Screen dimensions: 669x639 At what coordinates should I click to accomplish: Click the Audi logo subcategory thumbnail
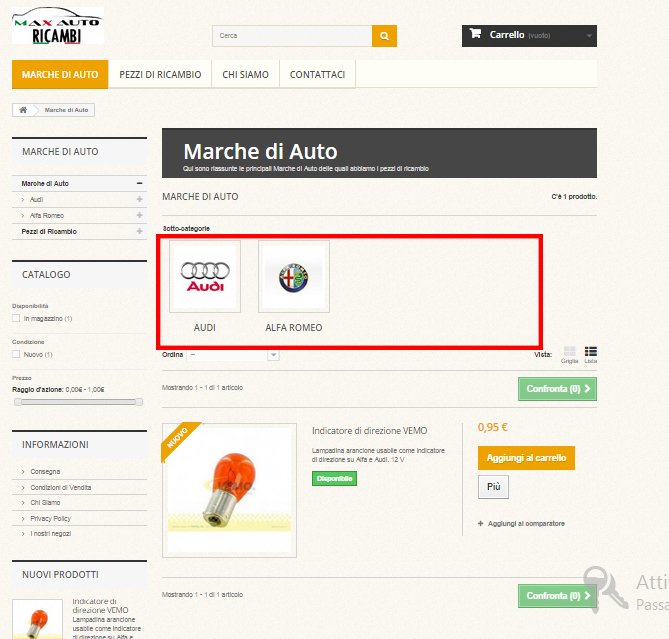click(x=205, y=276)
